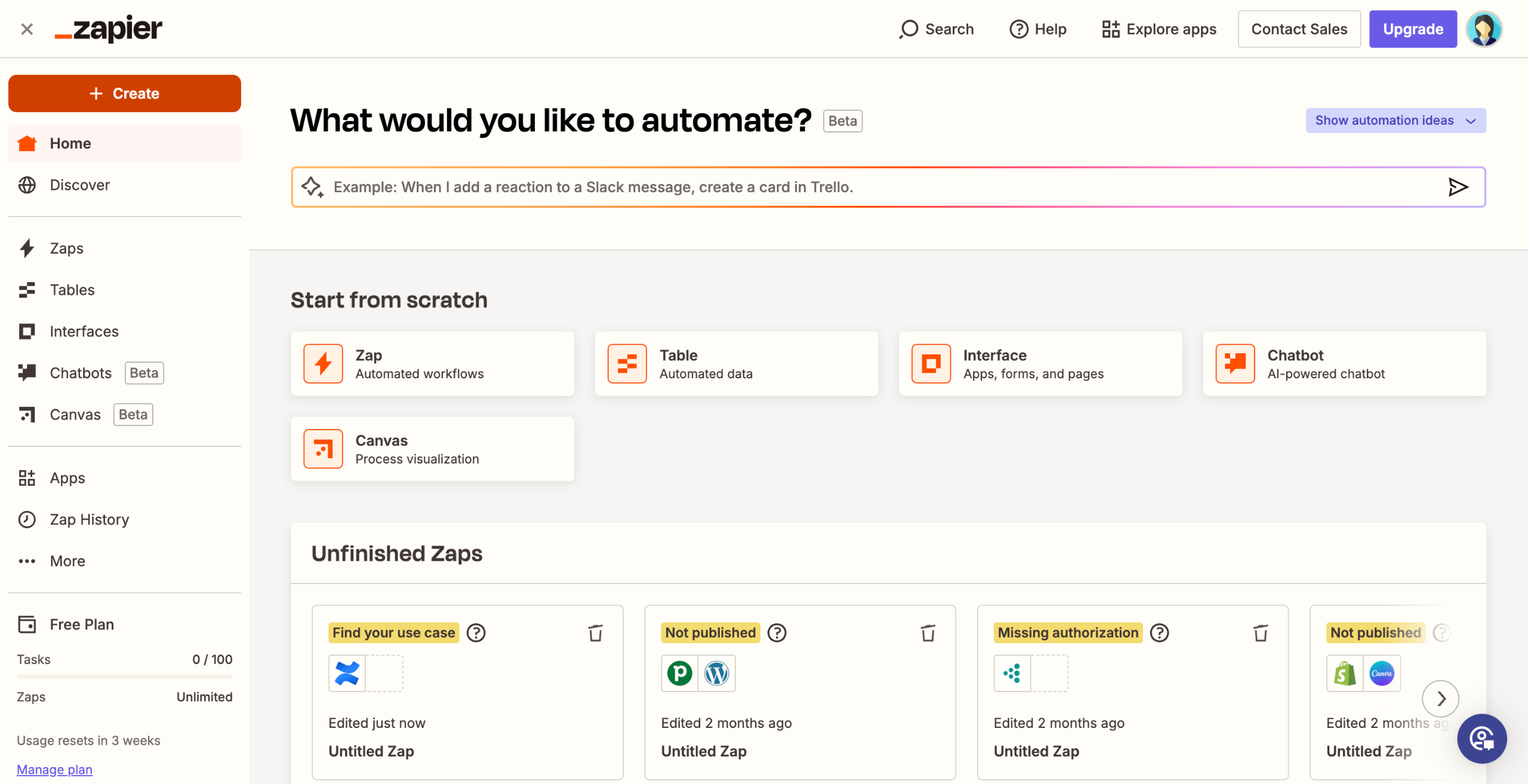Click help icon beside first Not published

(x=777, y=632)
